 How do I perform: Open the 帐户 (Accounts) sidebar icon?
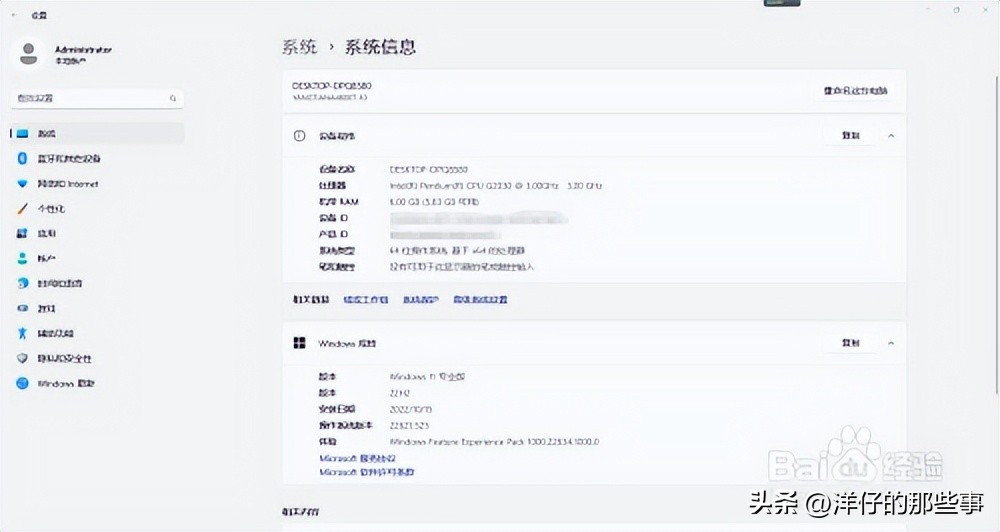[x=22, y=258]
